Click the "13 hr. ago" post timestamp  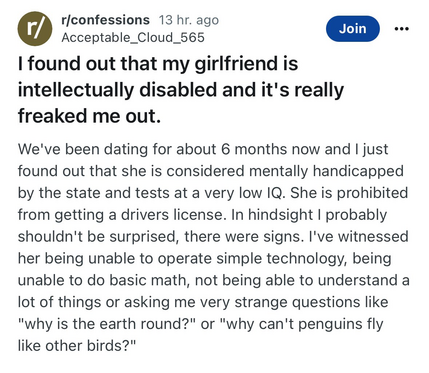189,20
